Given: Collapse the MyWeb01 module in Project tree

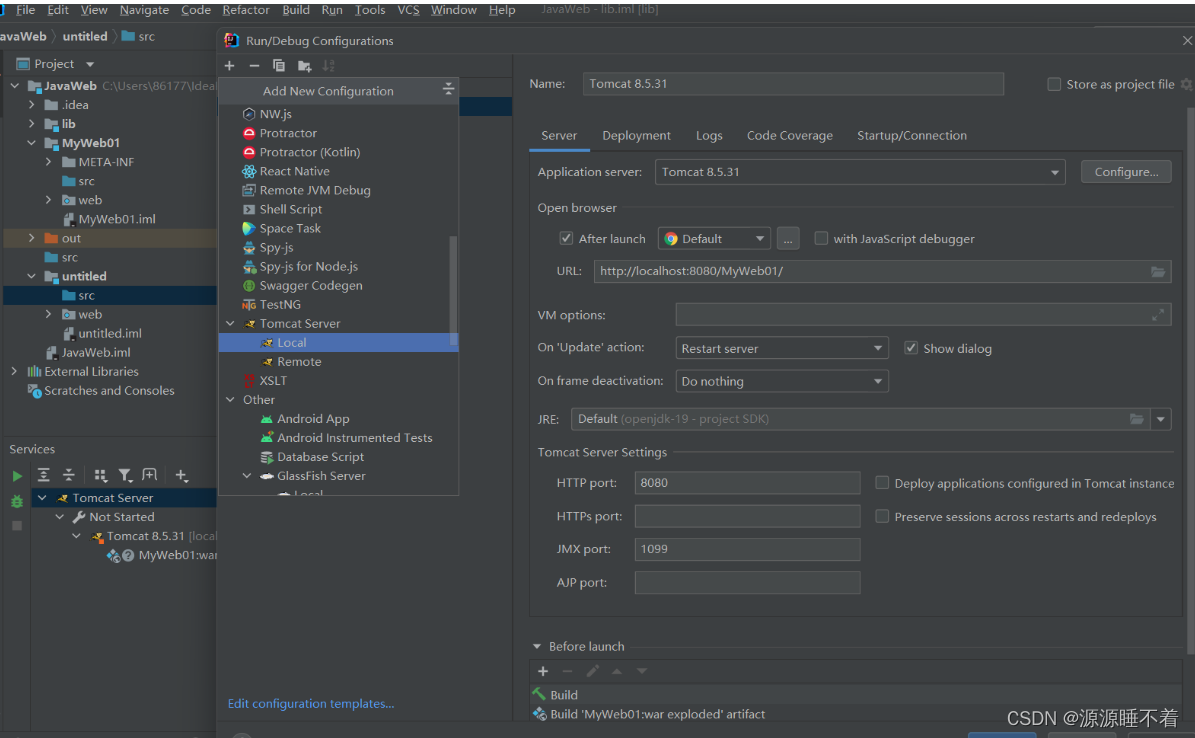Looking at the screenshot, I should [31, 143].
